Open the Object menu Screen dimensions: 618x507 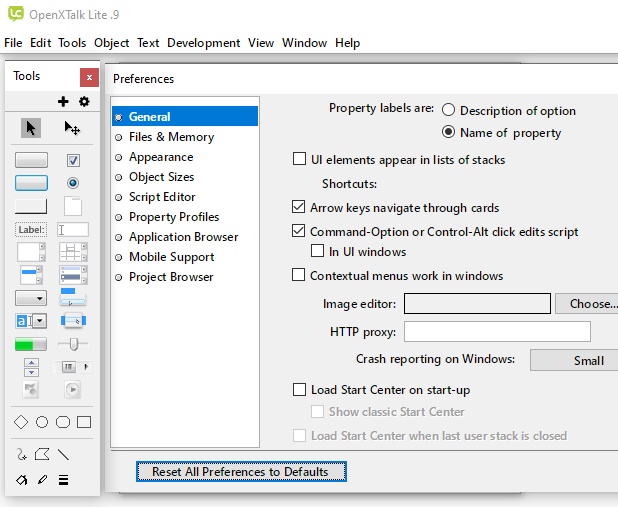pos(112,43)
